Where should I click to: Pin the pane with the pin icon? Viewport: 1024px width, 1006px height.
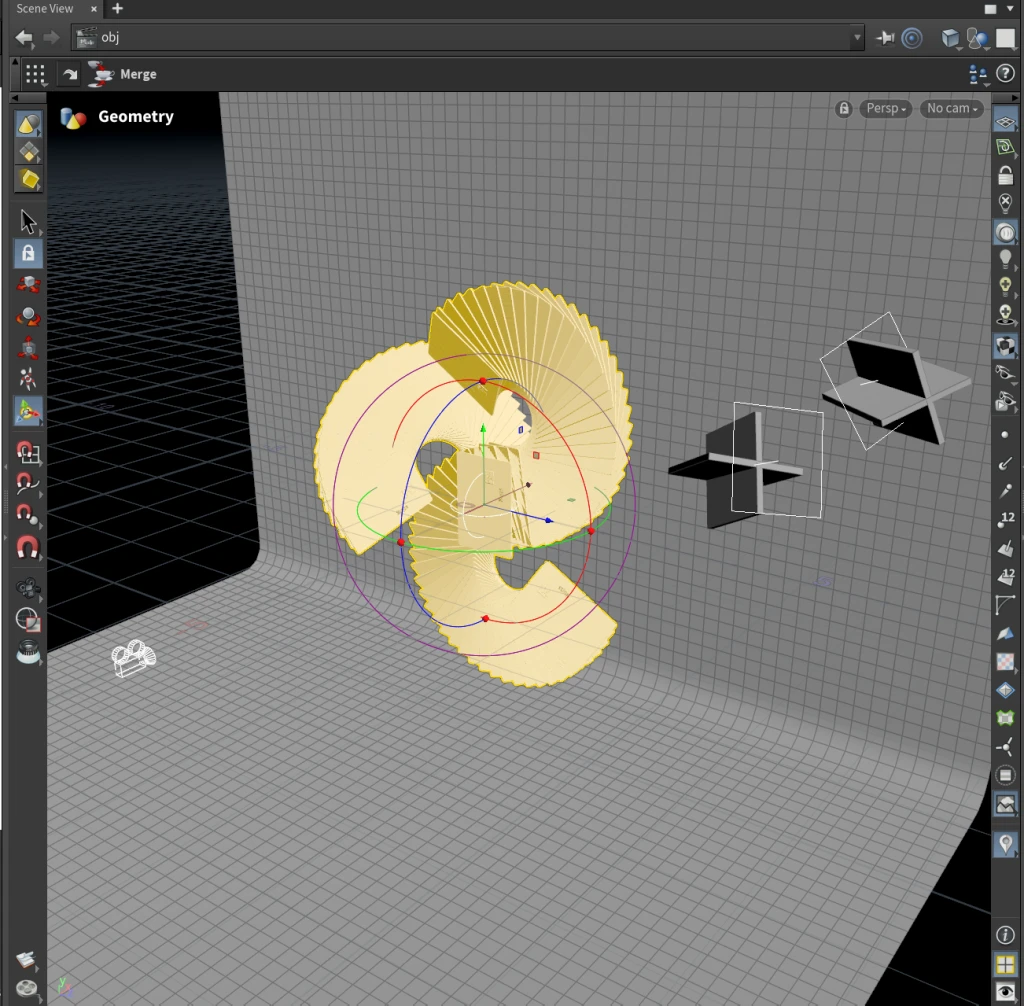tap(885, 38)
